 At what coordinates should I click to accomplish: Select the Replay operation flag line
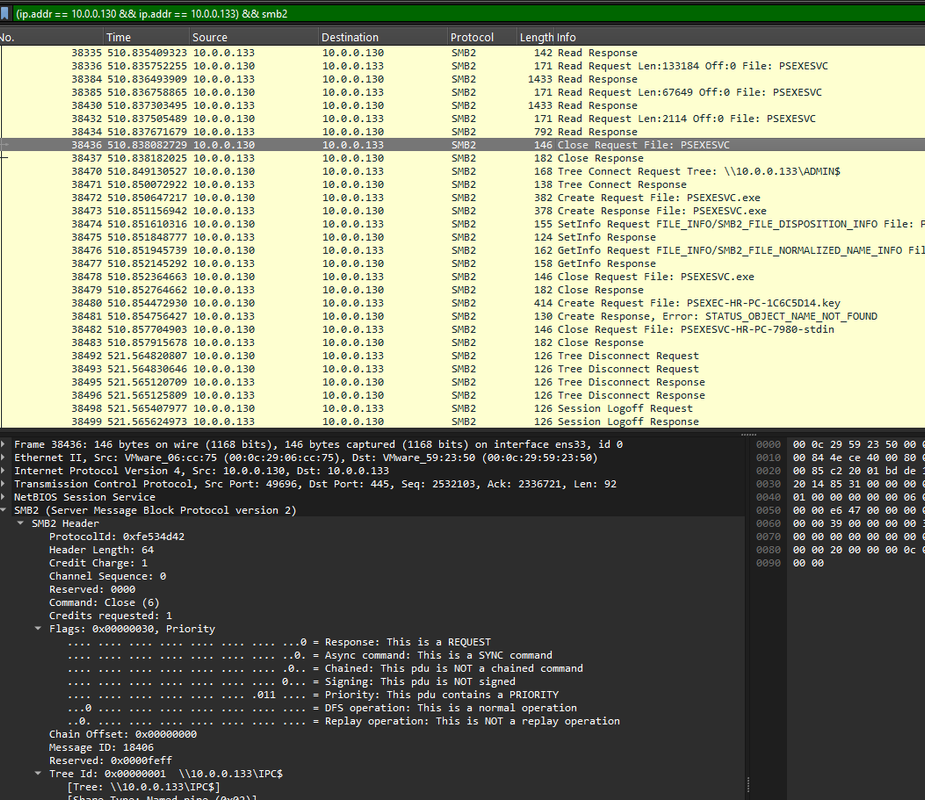pyautogui.click(x=343, y=721)
